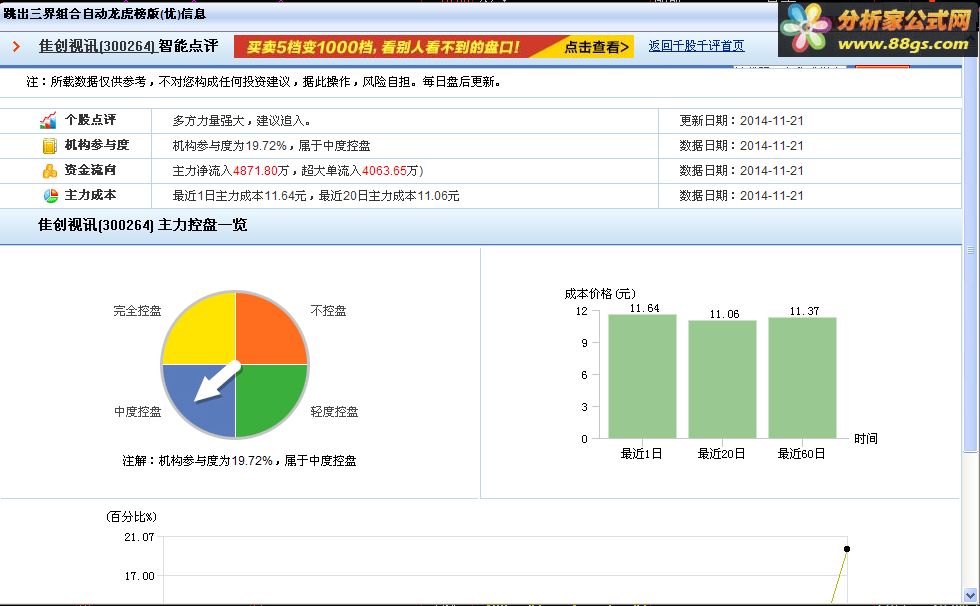Click the 资金流向 row label
The image size is (980, 606).
pyautogui.click(x=91, y=170)
